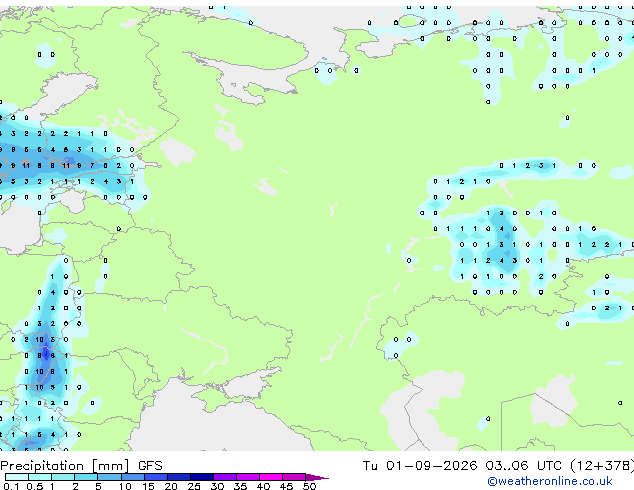The image size is (634, 490).
Task: Click the violet swatch between 30 and 35
Action: click(x=225, y=477)
